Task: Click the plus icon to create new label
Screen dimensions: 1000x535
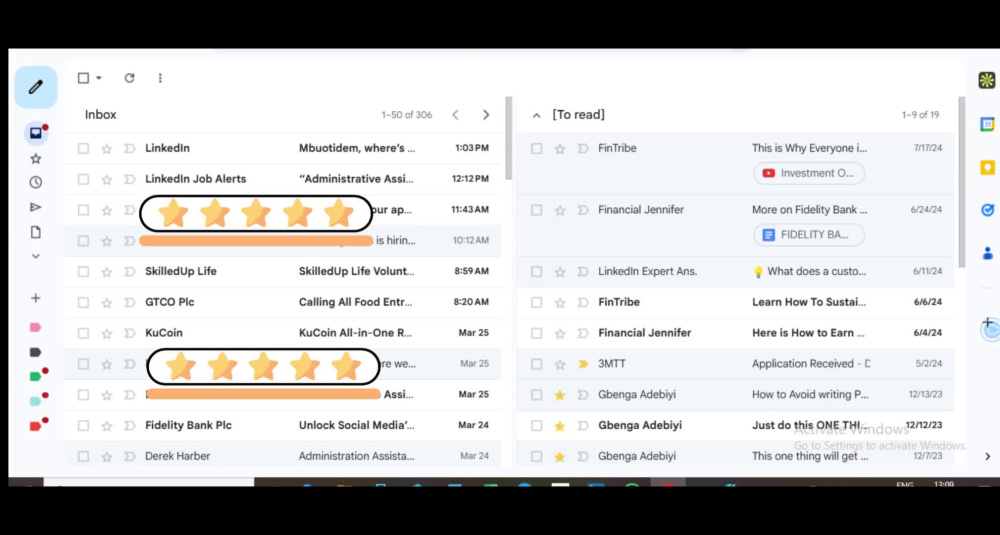Action: click(x=36, y=298)
